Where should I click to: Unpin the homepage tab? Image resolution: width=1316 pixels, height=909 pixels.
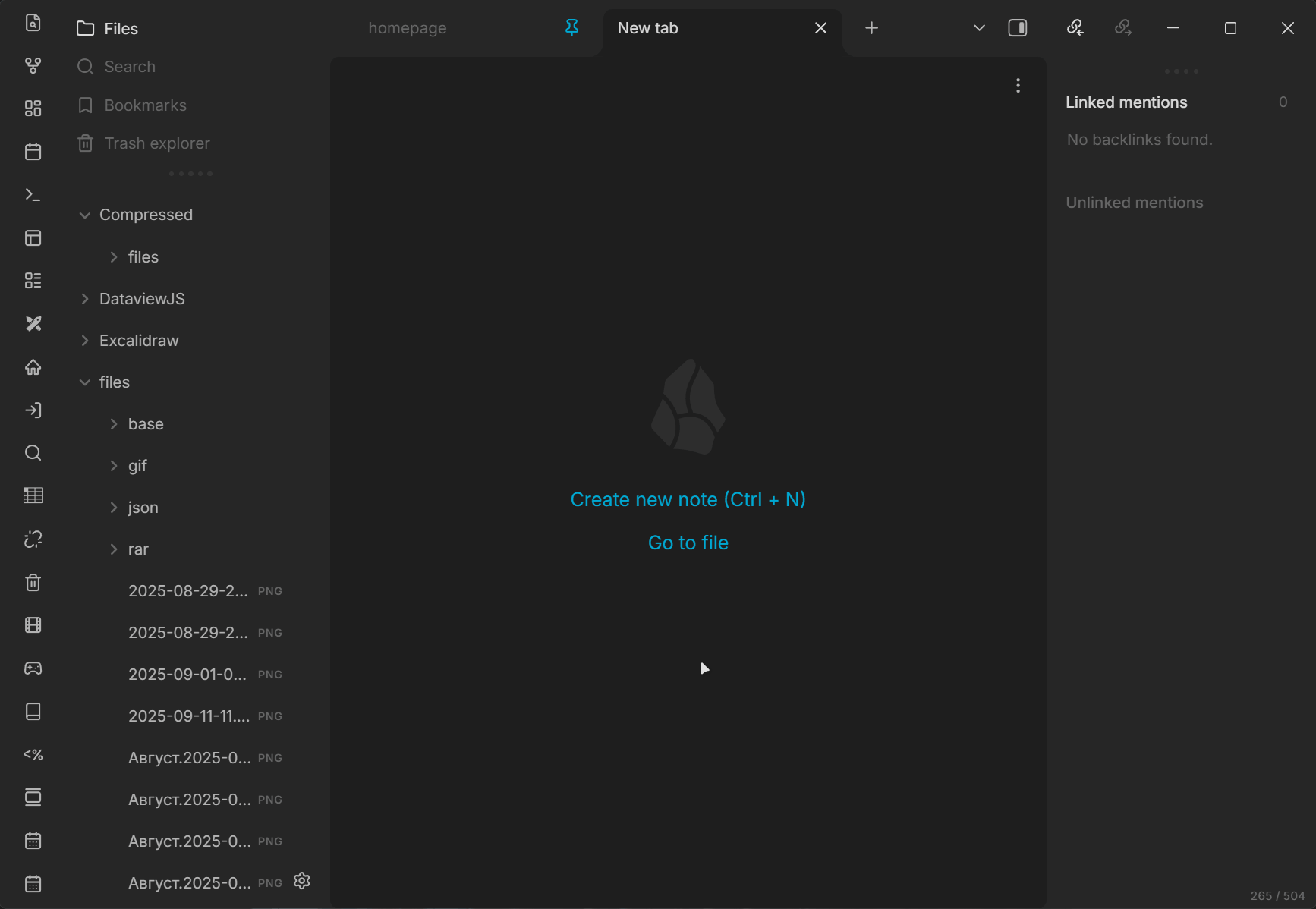[x=571, y=28]
